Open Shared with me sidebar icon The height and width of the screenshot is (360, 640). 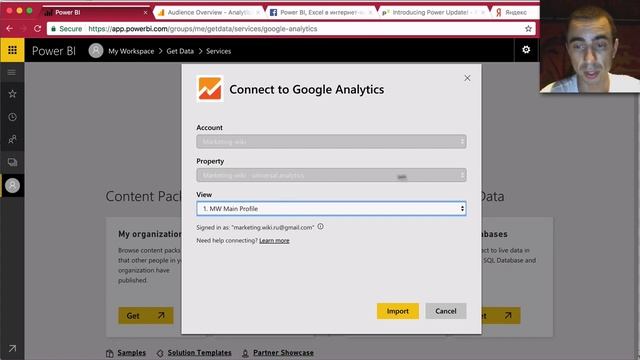coord(12,140)
